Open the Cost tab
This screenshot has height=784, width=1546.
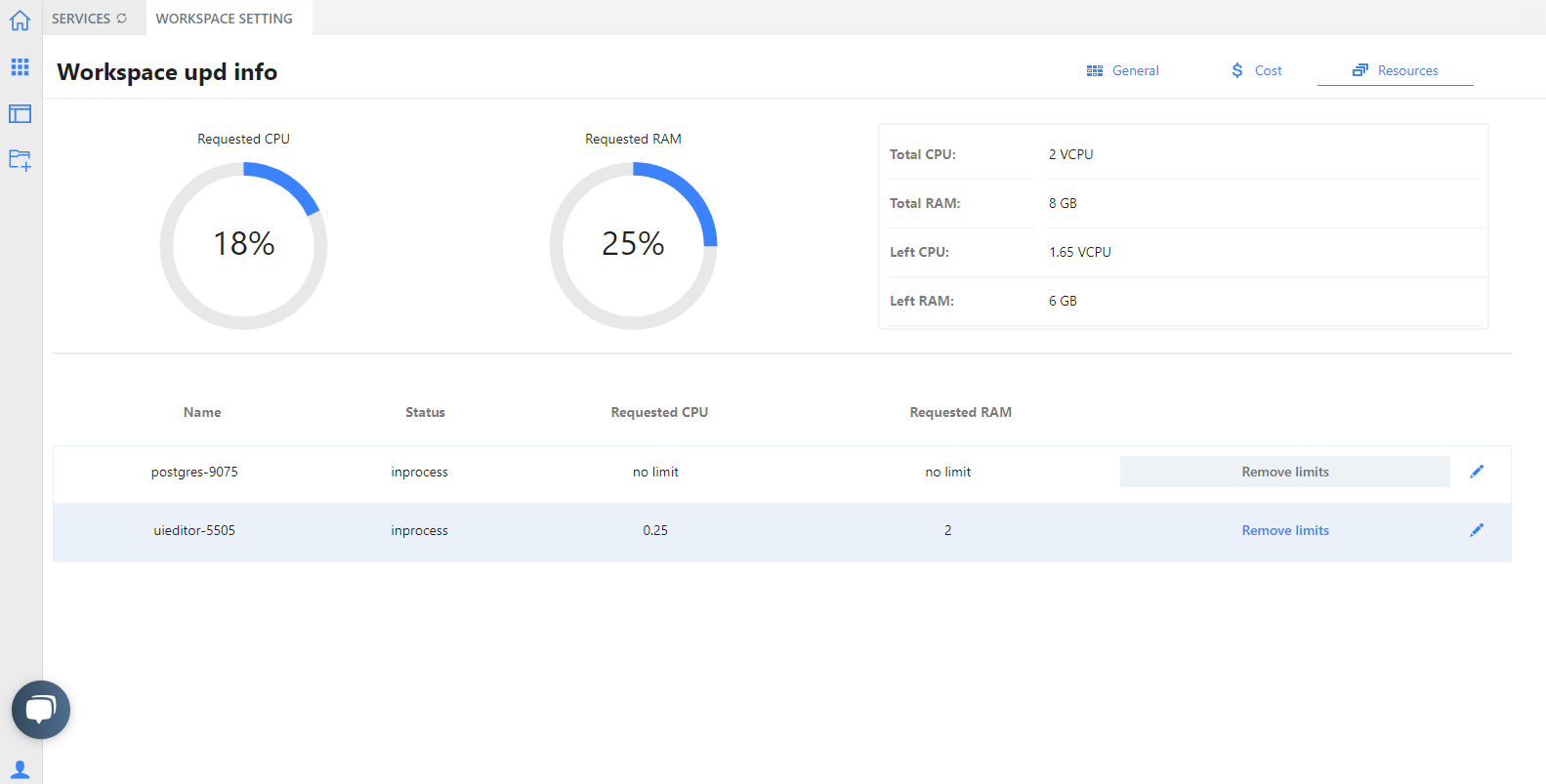pyautogui.click(x=1257, y=70)
